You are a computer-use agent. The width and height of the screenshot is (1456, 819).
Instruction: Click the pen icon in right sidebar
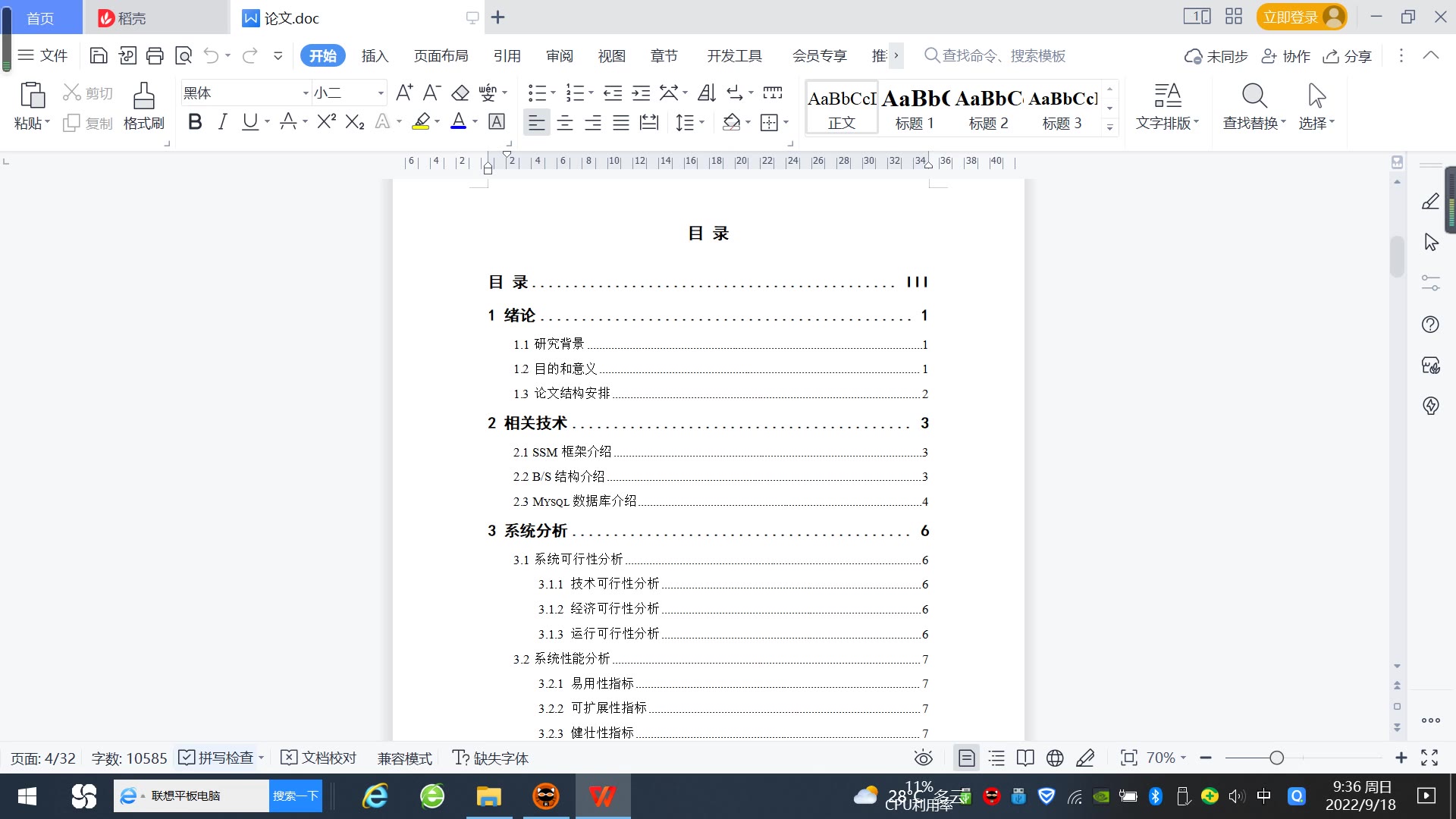tap(1430, 201)
